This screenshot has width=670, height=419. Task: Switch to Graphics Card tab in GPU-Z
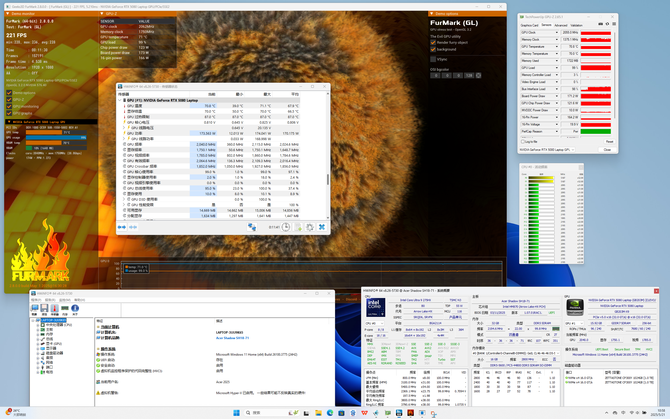(529, 25)
